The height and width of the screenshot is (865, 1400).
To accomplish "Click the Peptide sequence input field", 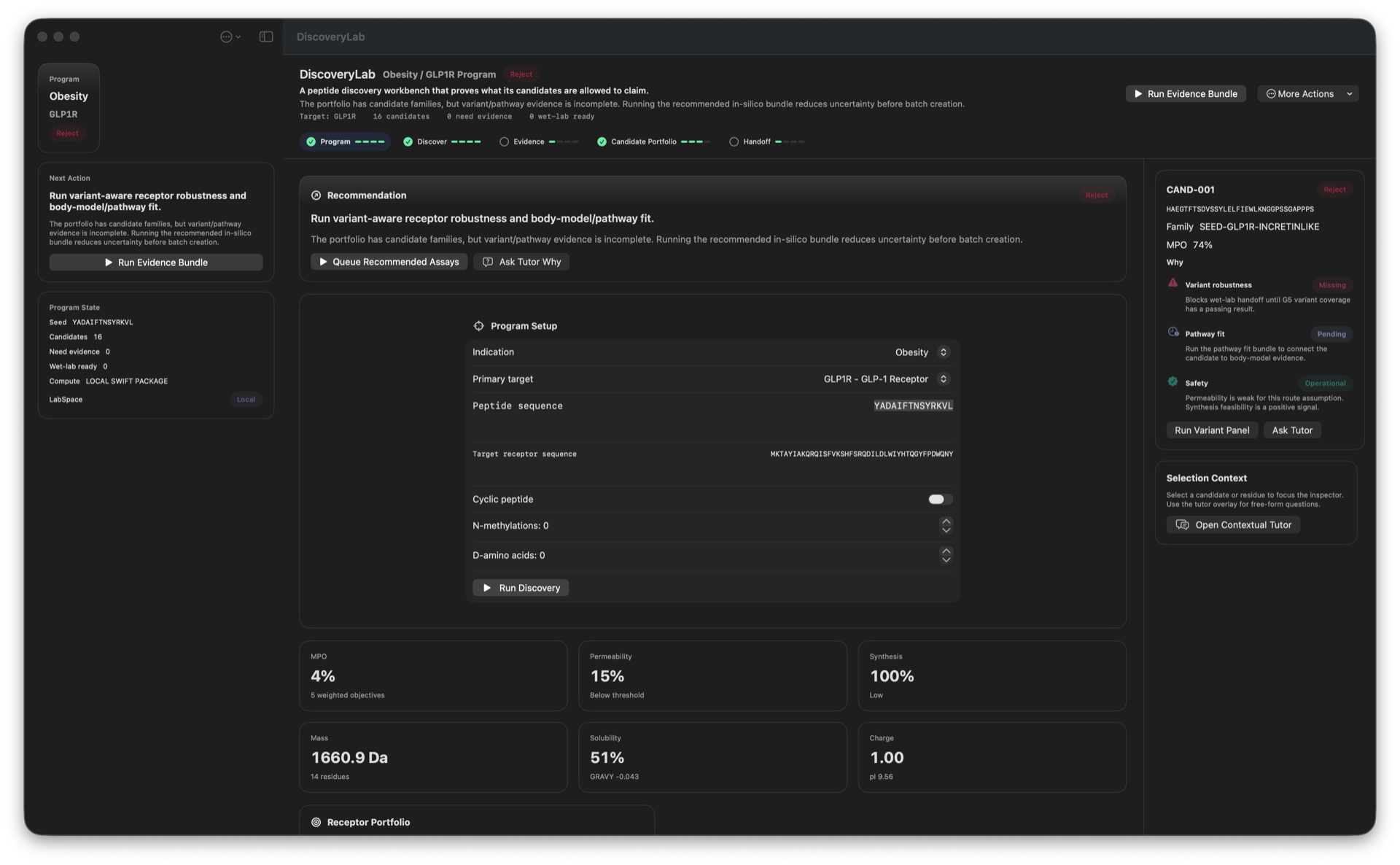I will point(712,406).
